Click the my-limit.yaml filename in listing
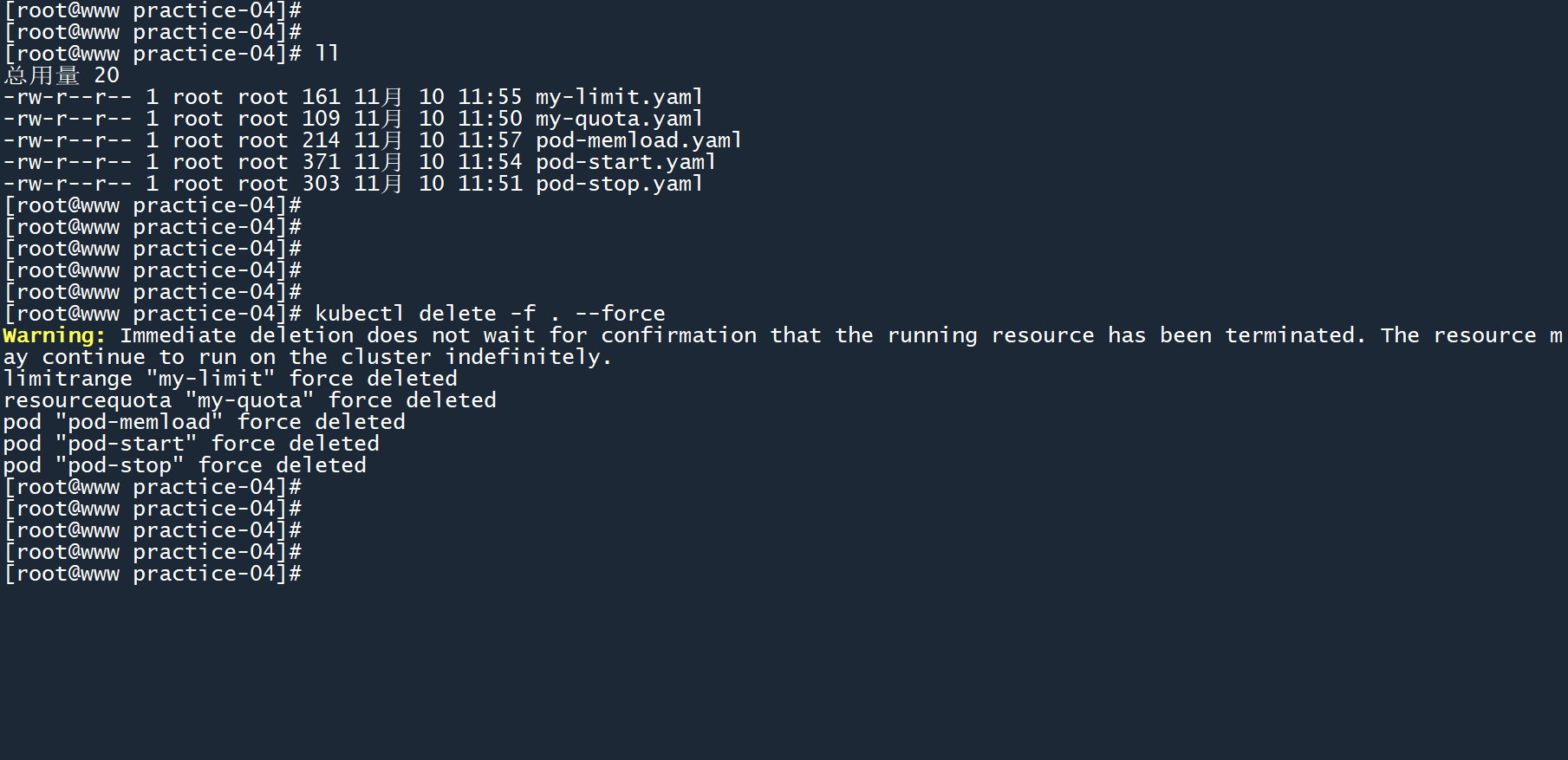This screenshot has height=760, width=1568. (x=619, y=97)
